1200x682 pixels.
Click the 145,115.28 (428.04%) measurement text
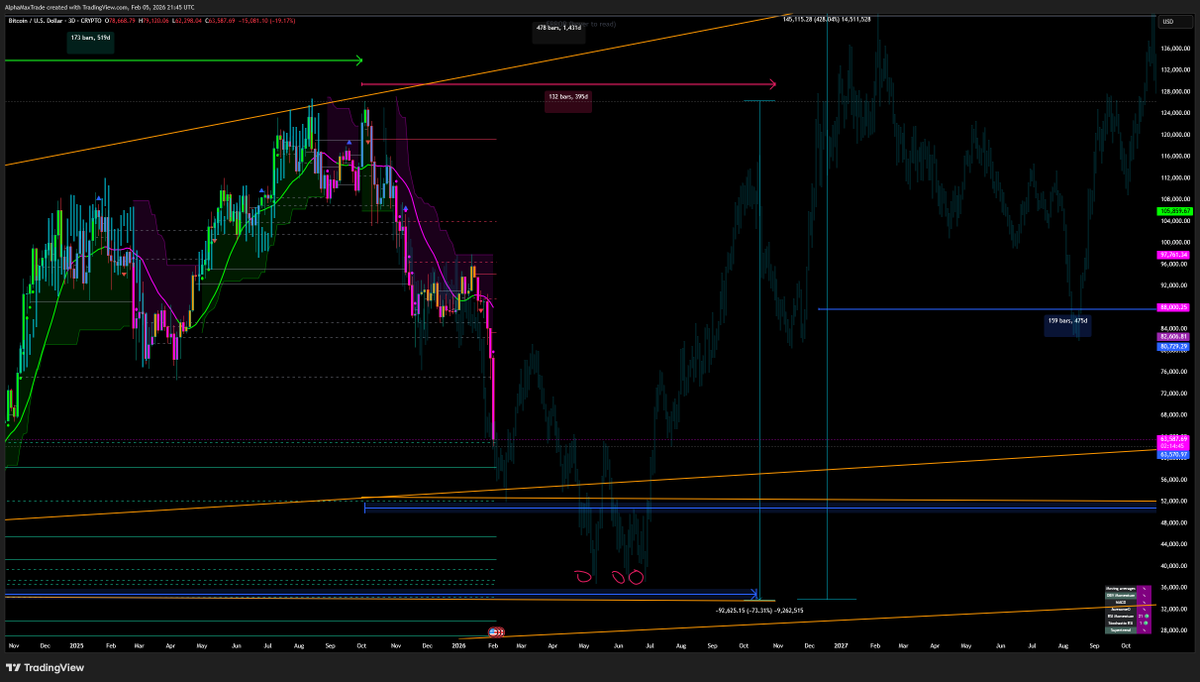[x=827, y=19]
